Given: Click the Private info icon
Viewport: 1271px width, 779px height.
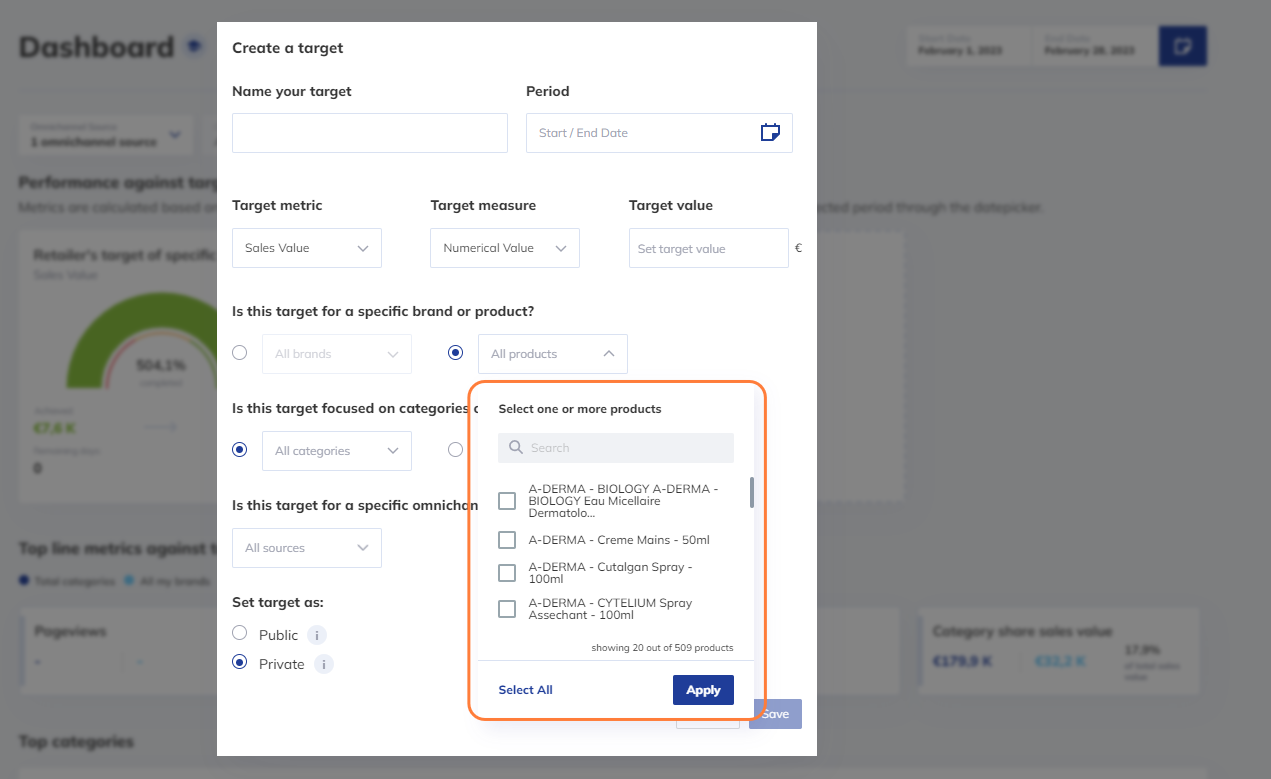Looking at the screenshot, I should [323, 664].
